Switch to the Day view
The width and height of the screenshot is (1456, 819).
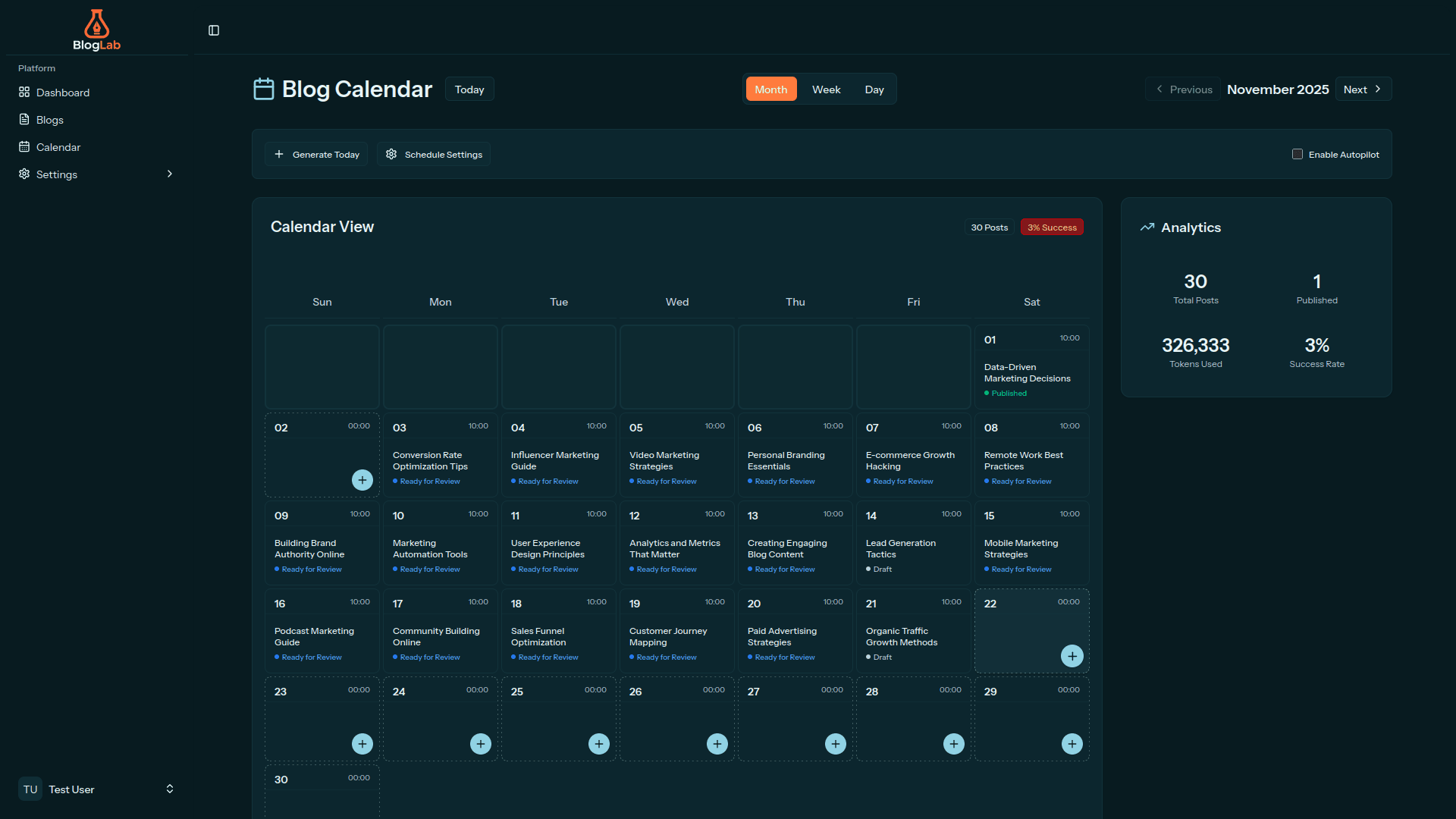(874, 89)
